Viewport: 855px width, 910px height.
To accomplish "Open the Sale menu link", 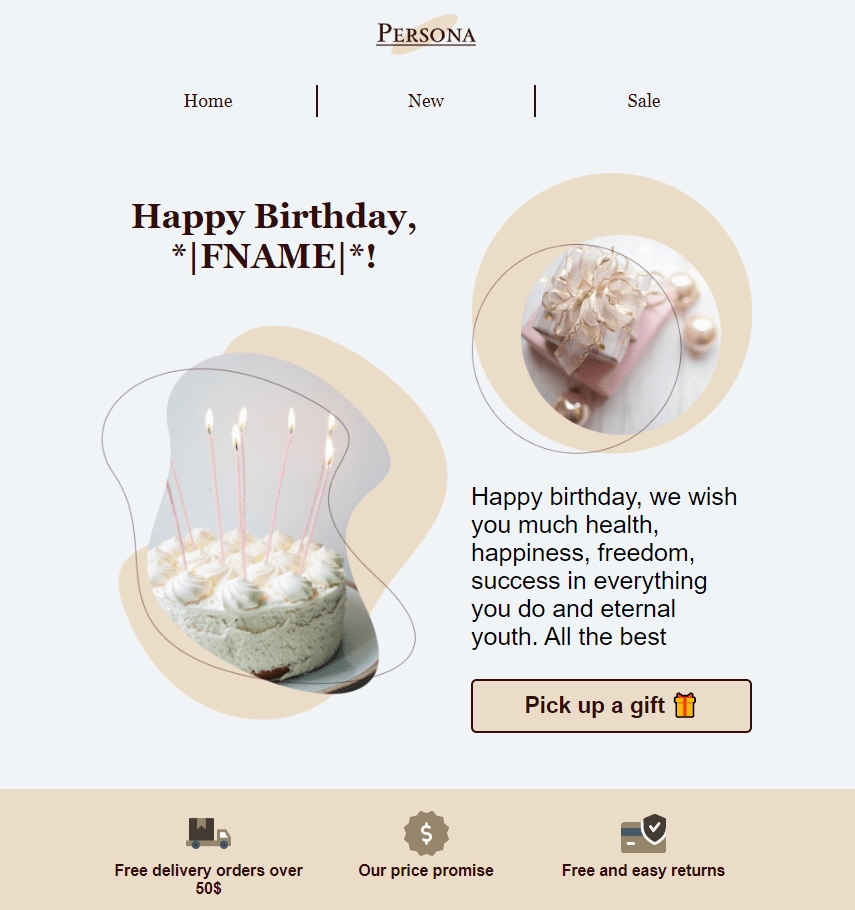I will coord(643,101).
